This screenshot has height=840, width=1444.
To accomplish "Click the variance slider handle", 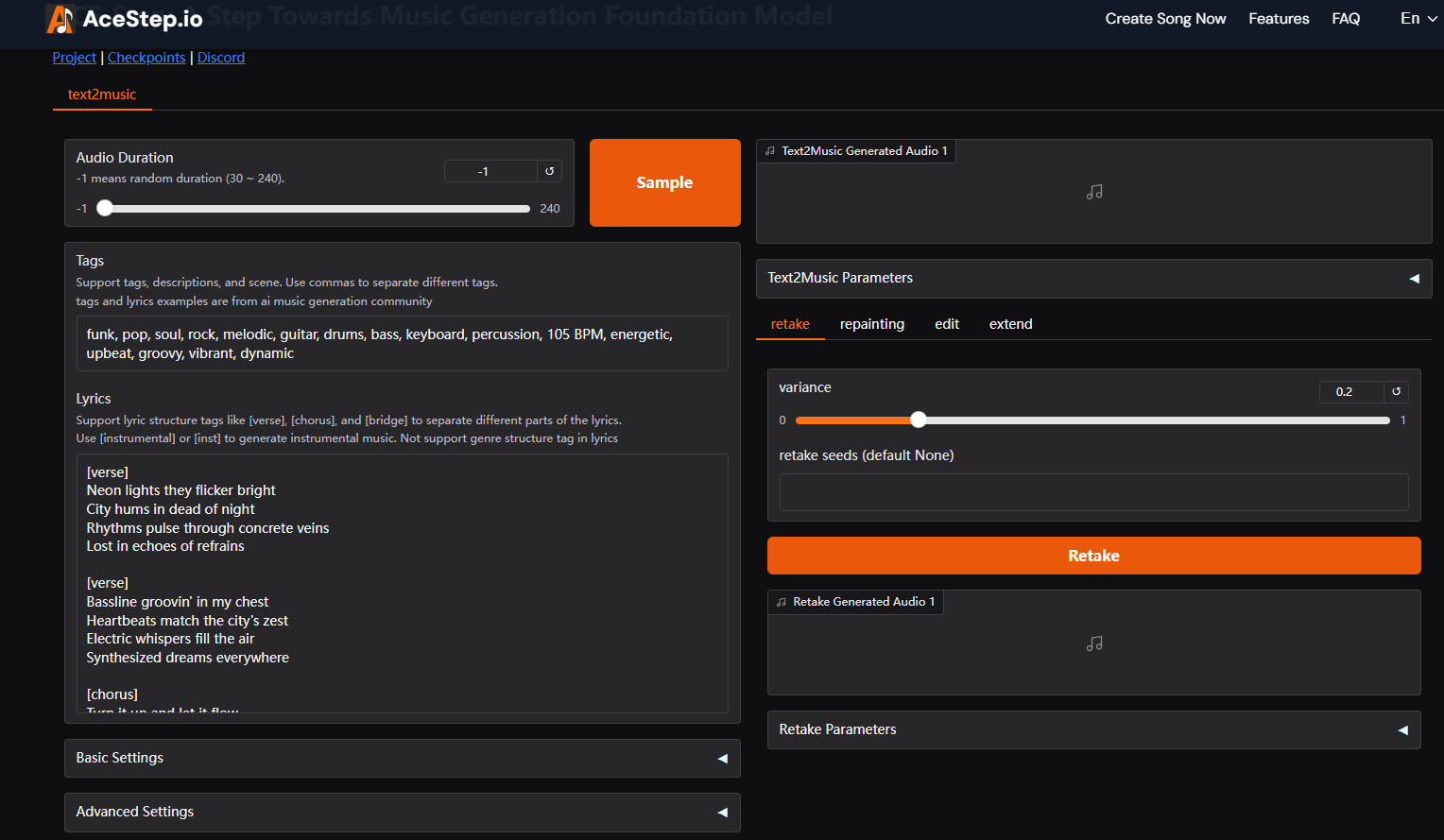I will (919, 420).
